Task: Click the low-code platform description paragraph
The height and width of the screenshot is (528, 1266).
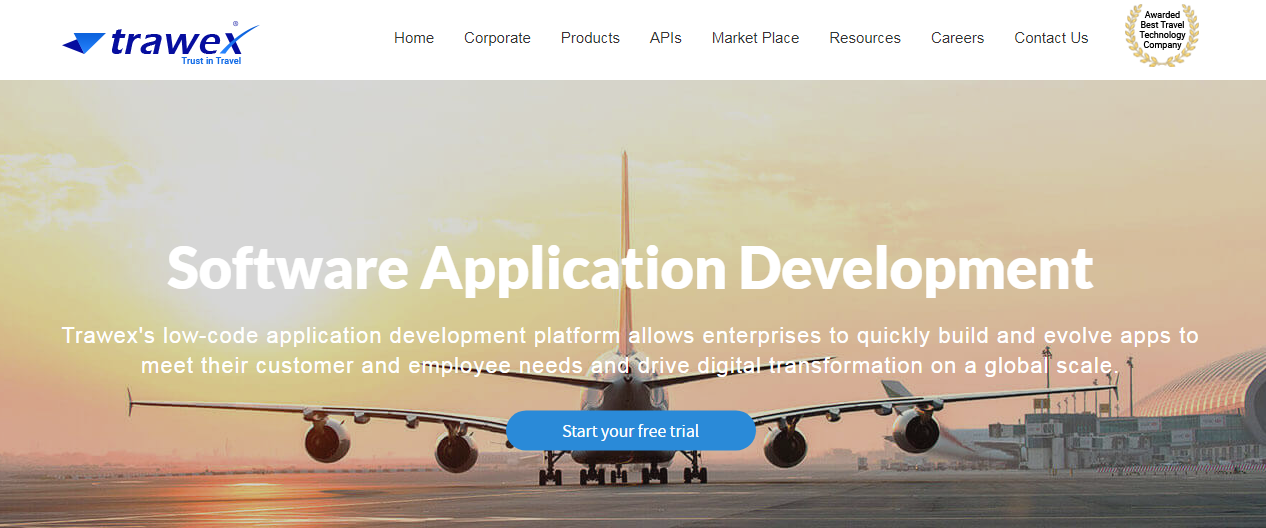Action: coord(630,350)
